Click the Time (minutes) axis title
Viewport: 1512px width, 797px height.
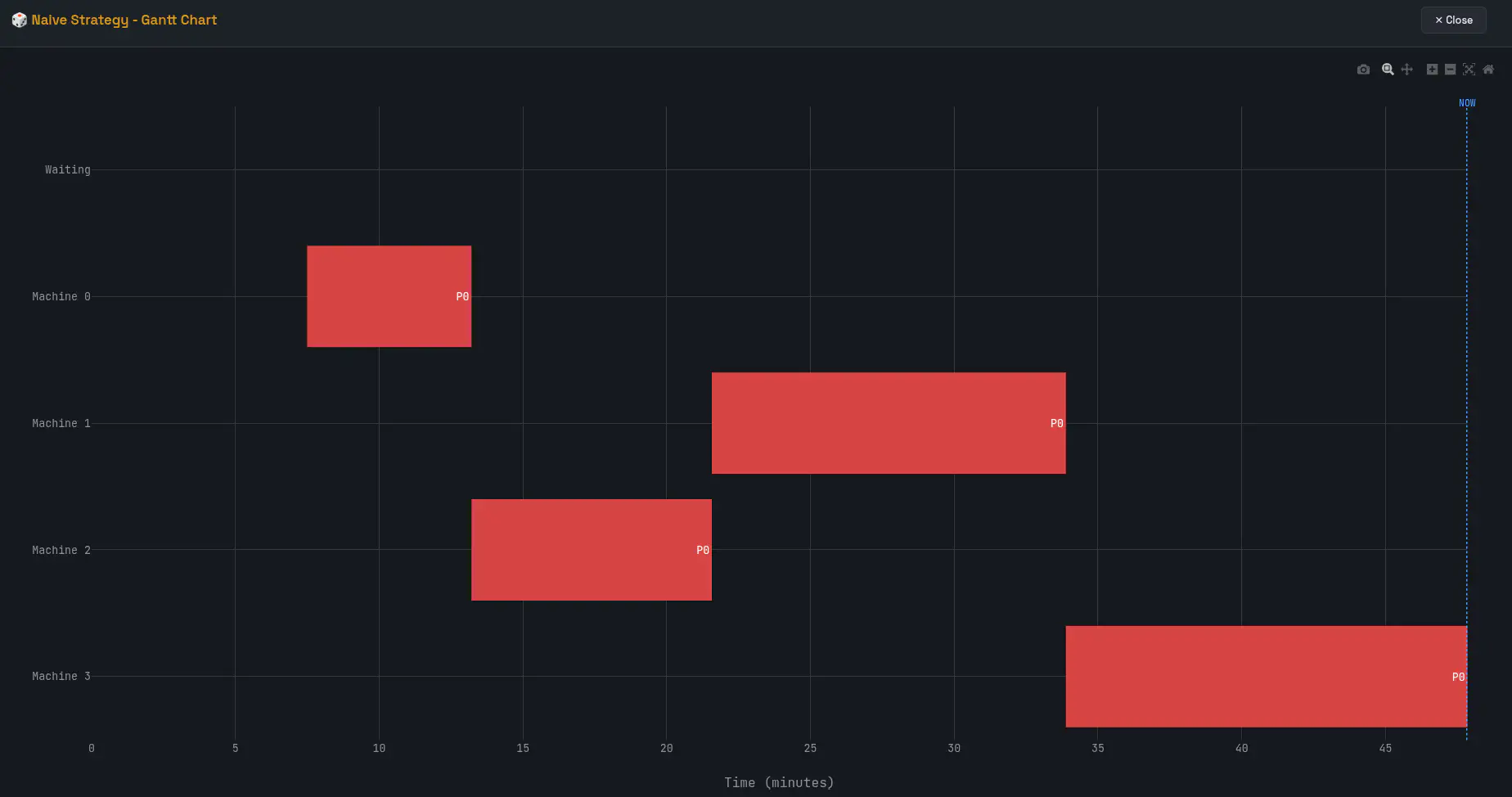(x=779, y=782)
